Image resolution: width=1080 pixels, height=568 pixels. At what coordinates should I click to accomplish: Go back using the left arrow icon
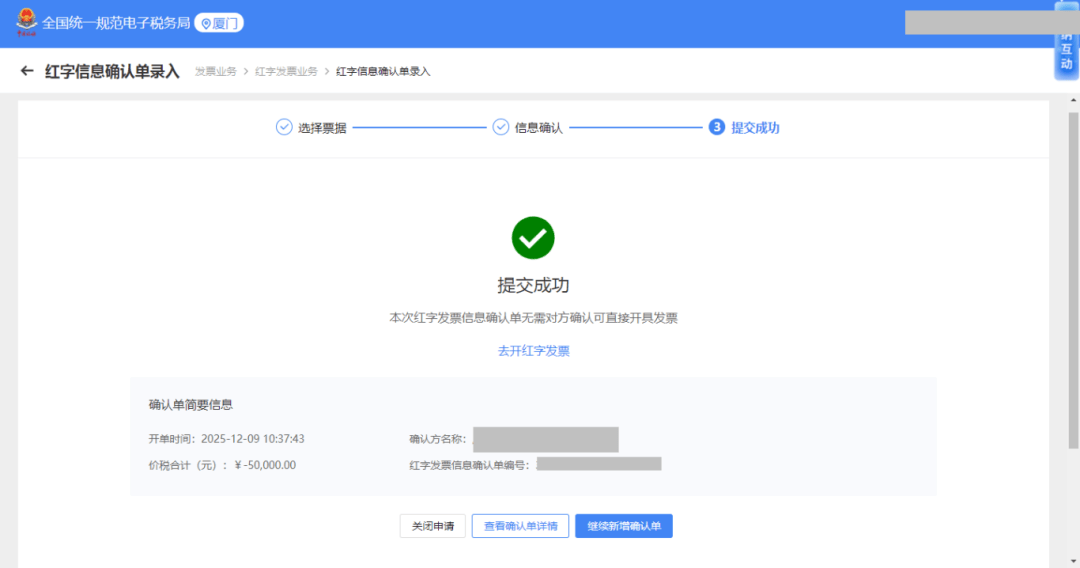pos(27,71)
